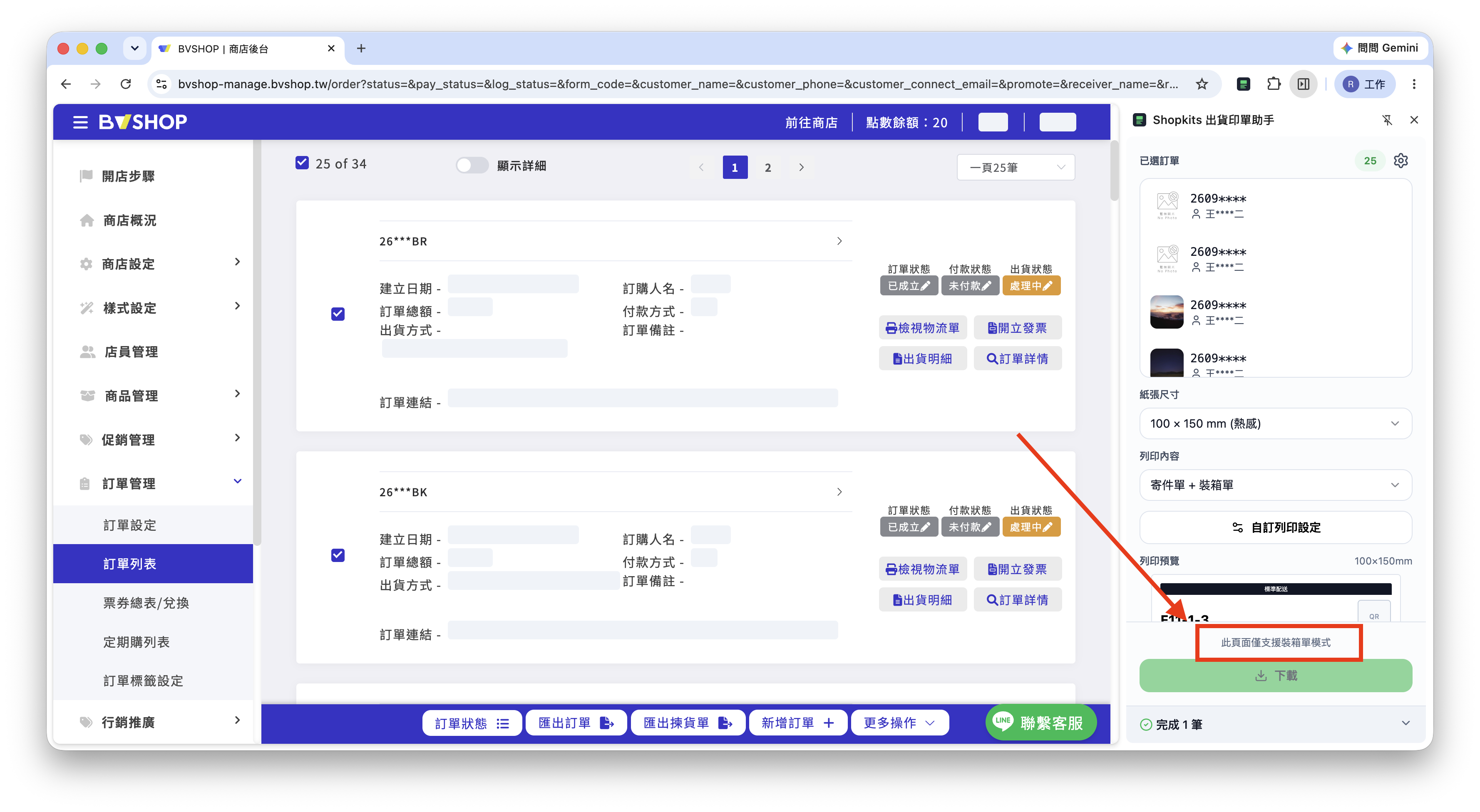1480x812 pixels.
Task: Open the browser extensions puzzle icon
Action: 1273,84
